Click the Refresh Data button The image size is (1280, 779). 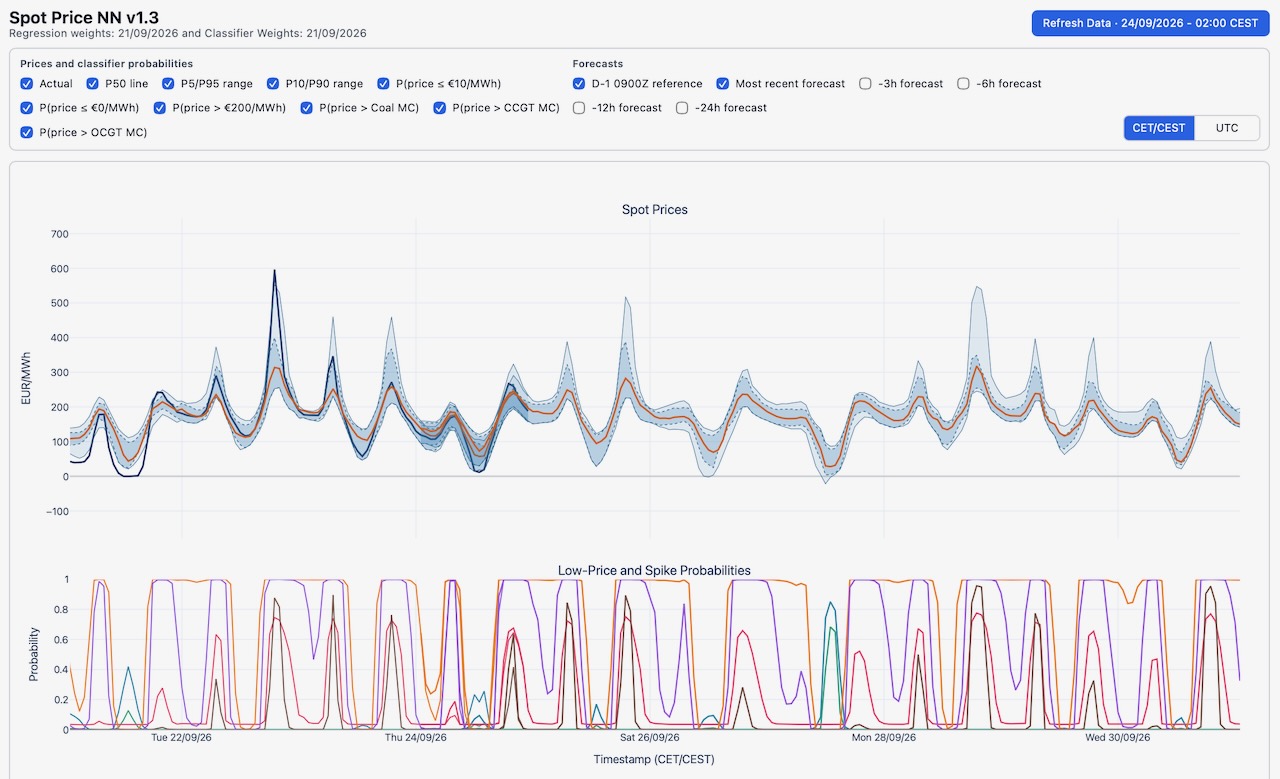click(x=1150, y=23)
